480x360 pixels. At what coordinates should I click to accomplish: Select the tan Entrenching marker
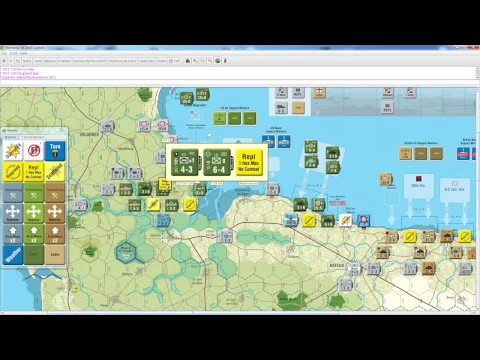click(x=55, y=193)
